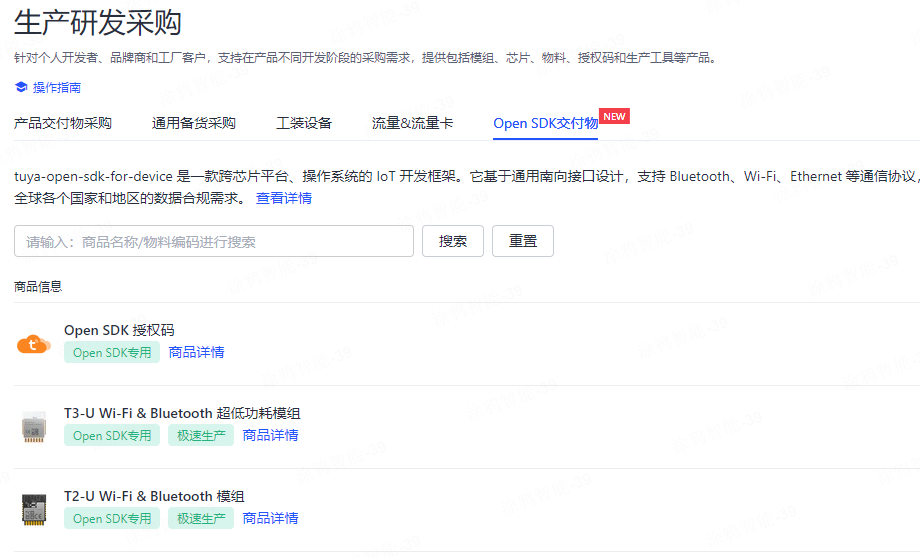Open the 操作指南 guide link

(57, 87)
